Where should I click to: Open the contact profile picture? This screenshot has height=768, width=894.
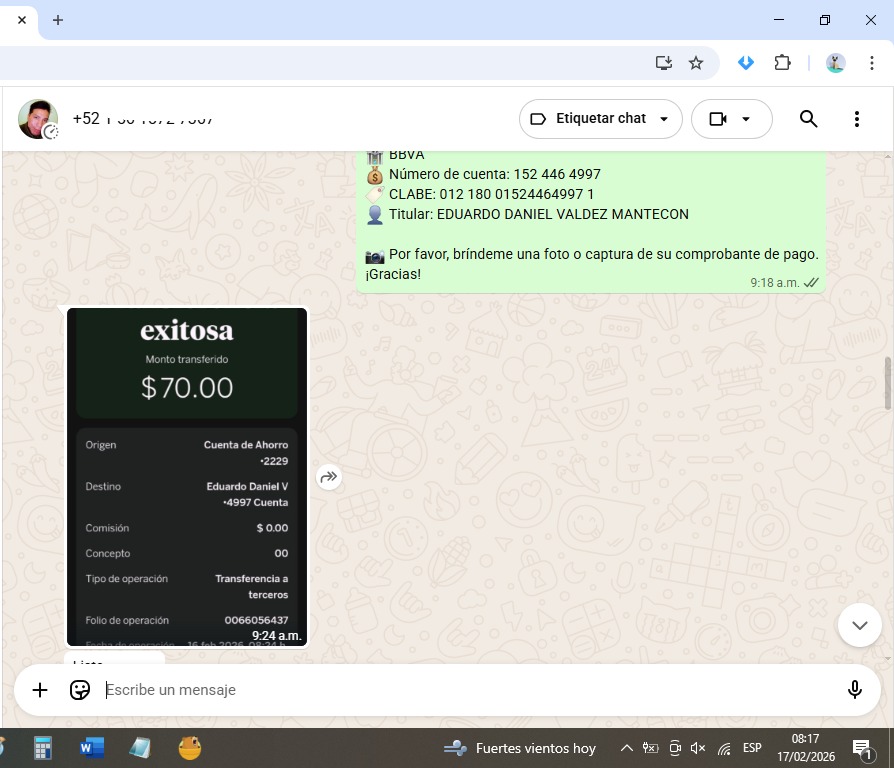[38, 119]
